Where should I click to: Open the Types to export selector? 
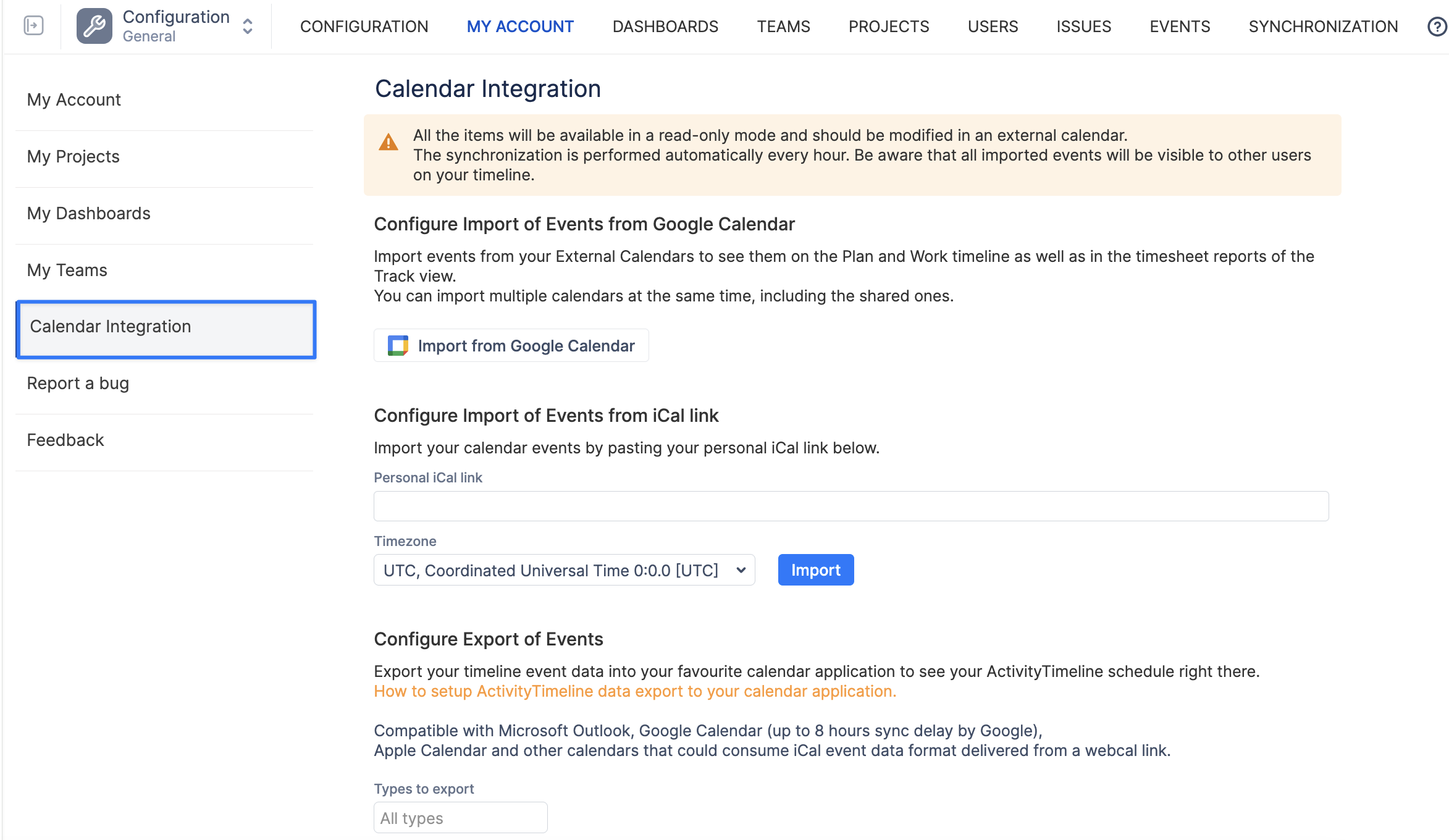point(461,818)
